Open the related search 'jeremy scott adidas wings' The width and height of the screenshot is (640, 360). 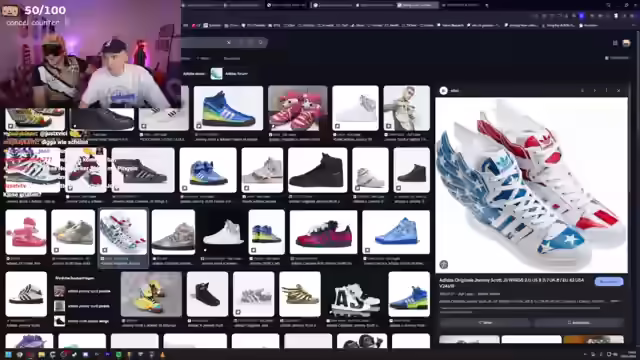click(82, 321)
